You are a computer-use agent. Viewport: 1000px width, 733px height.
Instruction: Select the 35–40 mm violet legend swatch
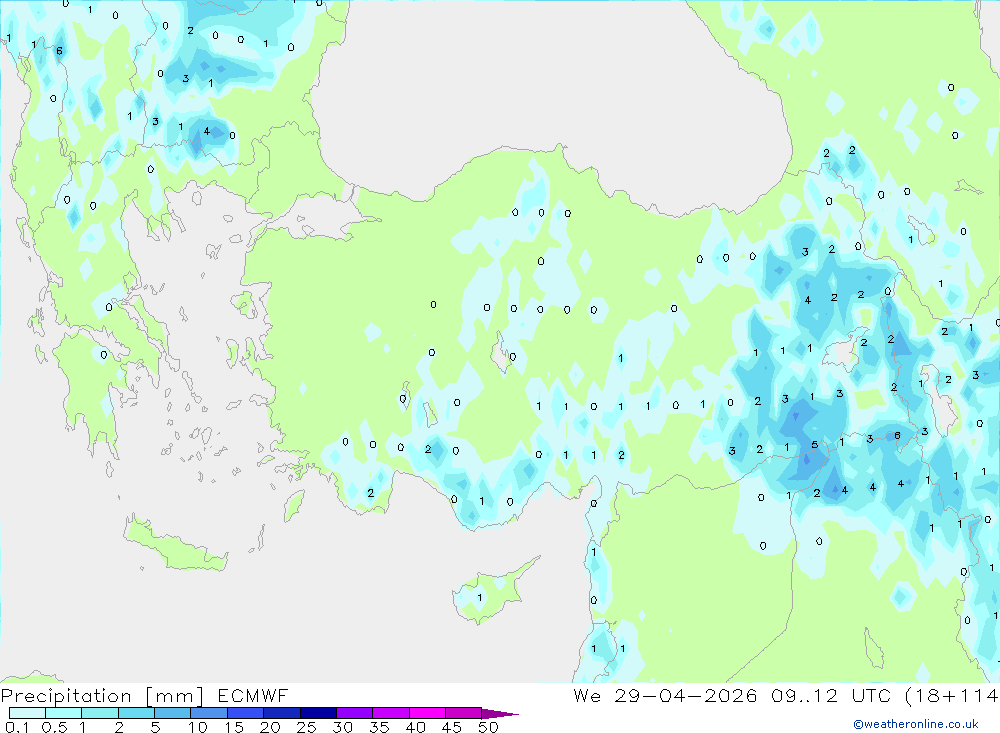click(391, 713)
